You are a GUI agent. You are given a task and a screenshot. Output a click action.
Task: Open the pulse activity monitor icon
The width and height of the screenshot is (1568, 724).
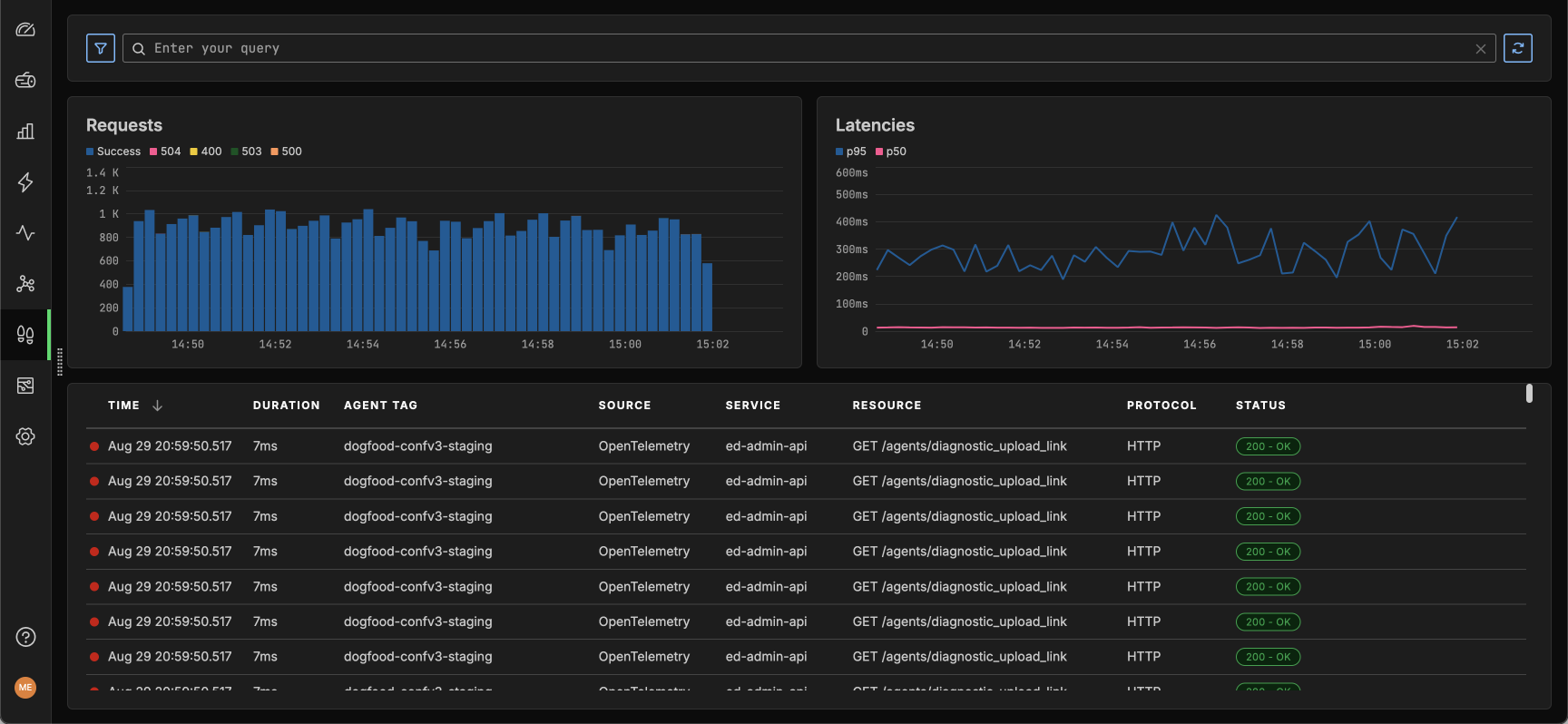point(25,233)
